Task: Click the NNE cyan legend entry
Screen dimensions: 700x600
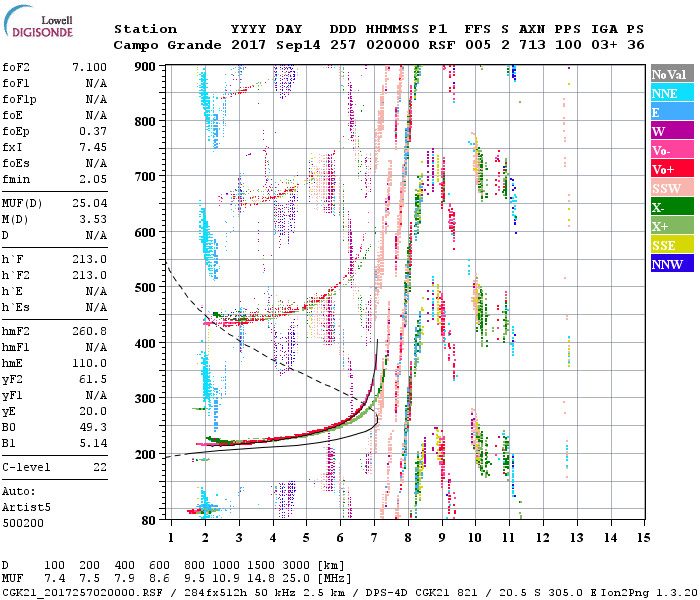Action: click(x=669, y=94)
